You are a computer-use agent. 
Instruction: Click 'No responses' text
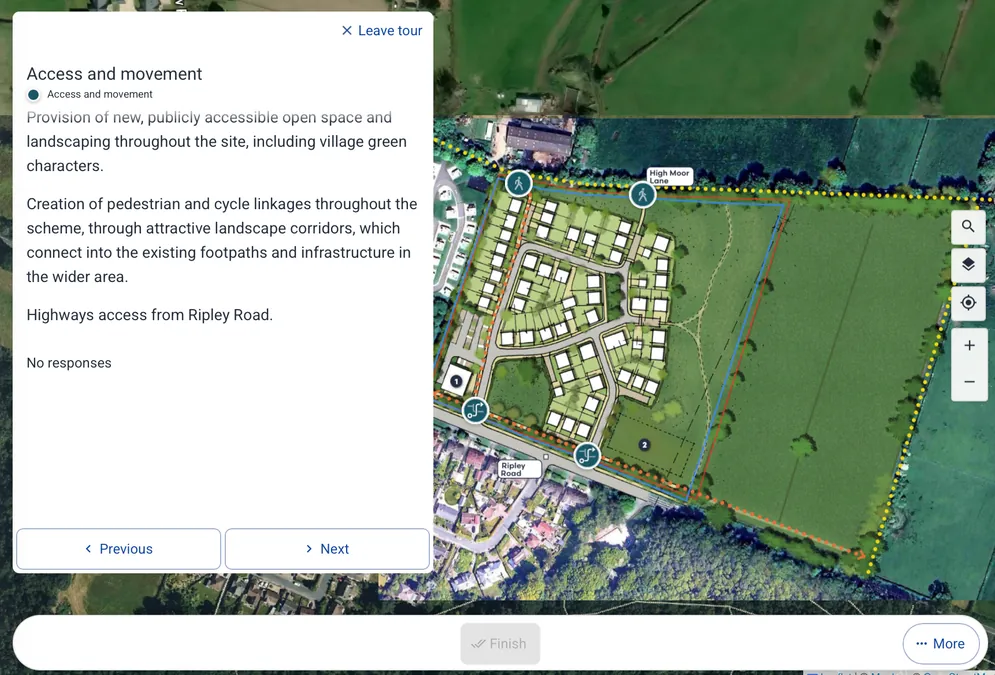point(69,363)
